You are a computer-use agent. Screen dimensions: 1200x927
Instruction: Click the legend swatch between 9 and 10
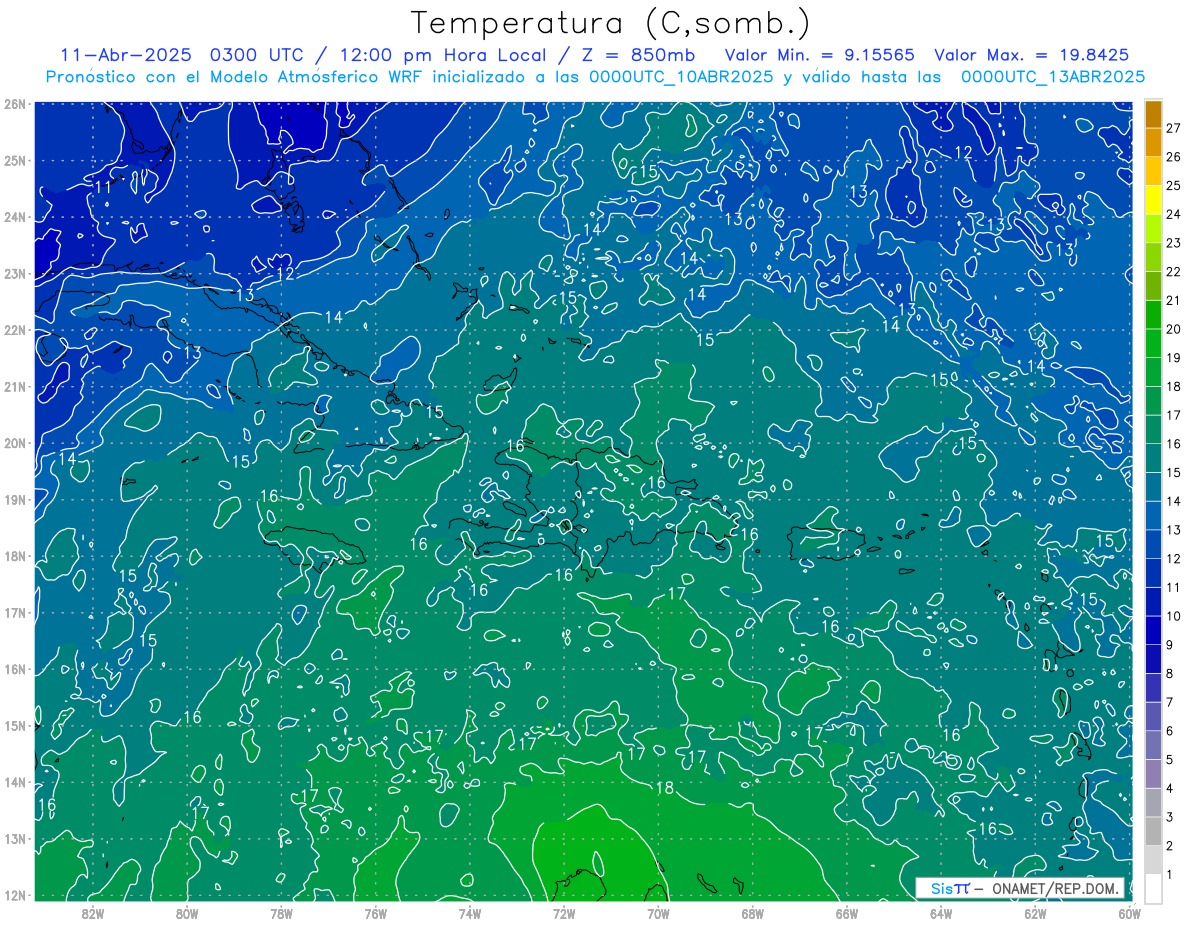click(1153, 631)
